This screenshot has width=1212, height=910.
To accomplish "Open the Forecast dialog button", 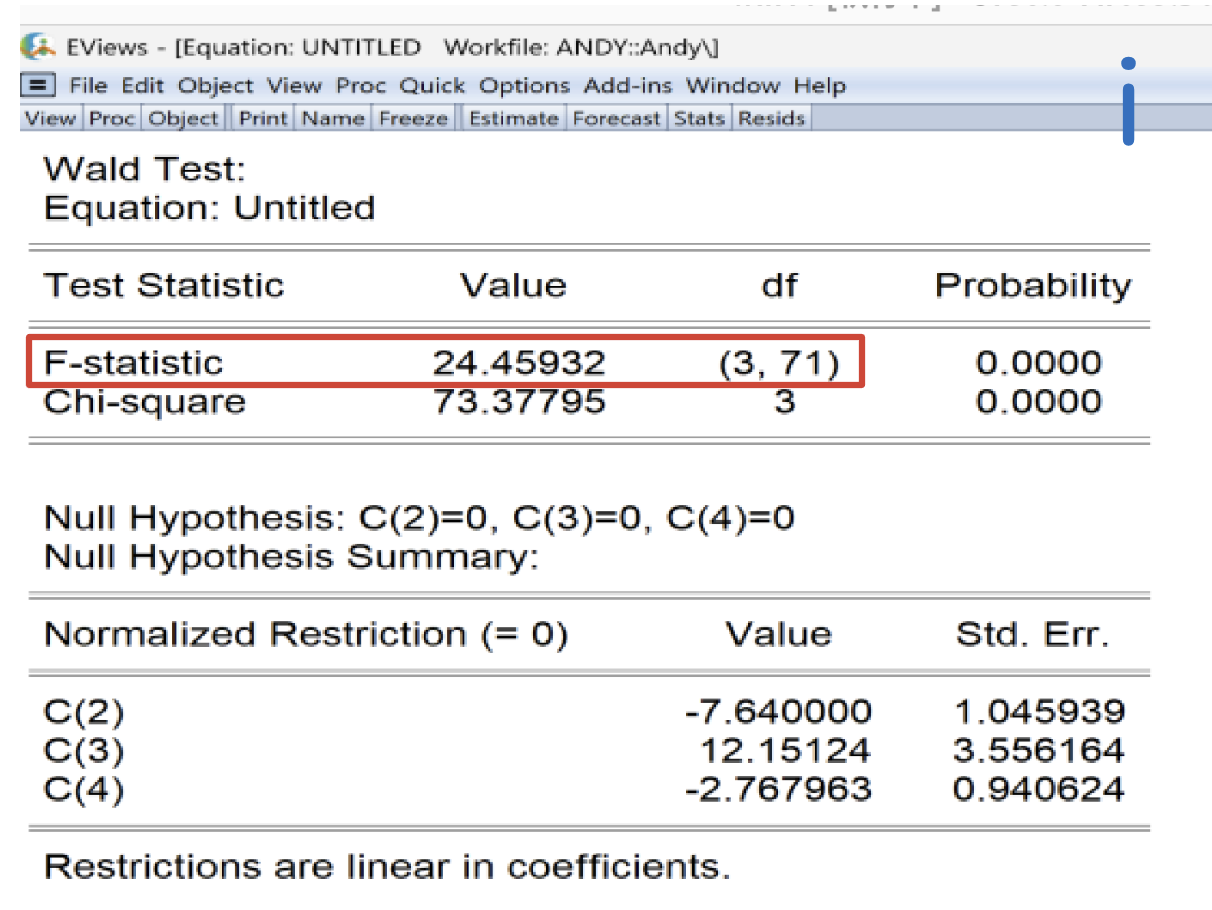I will (x=616, y=119).
